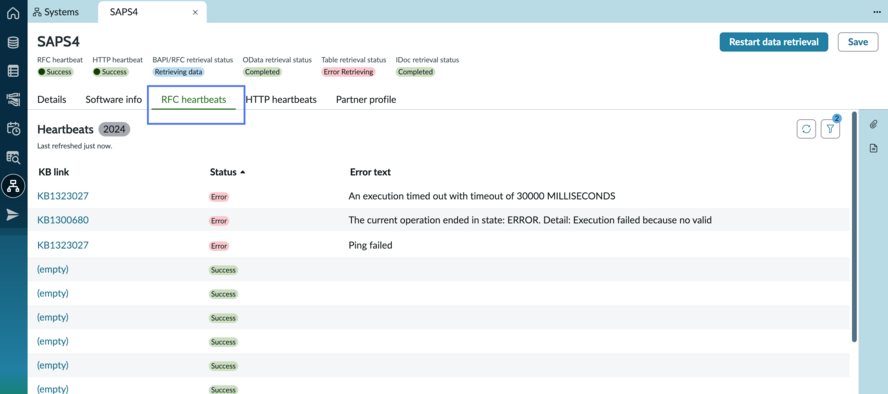
Task: Click the 'ended in state: ERROR' text
Action: [530, 220]
